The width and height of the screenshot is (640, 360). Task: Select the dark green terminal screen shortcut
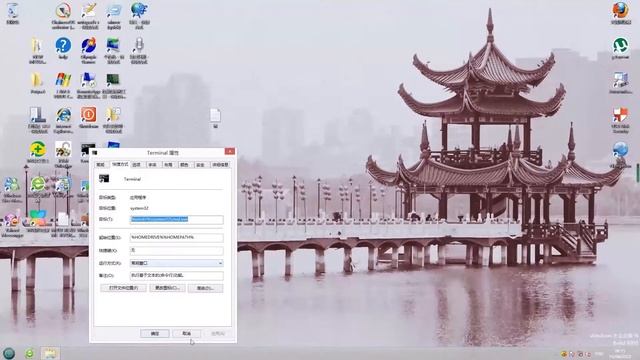pos(113,80)
